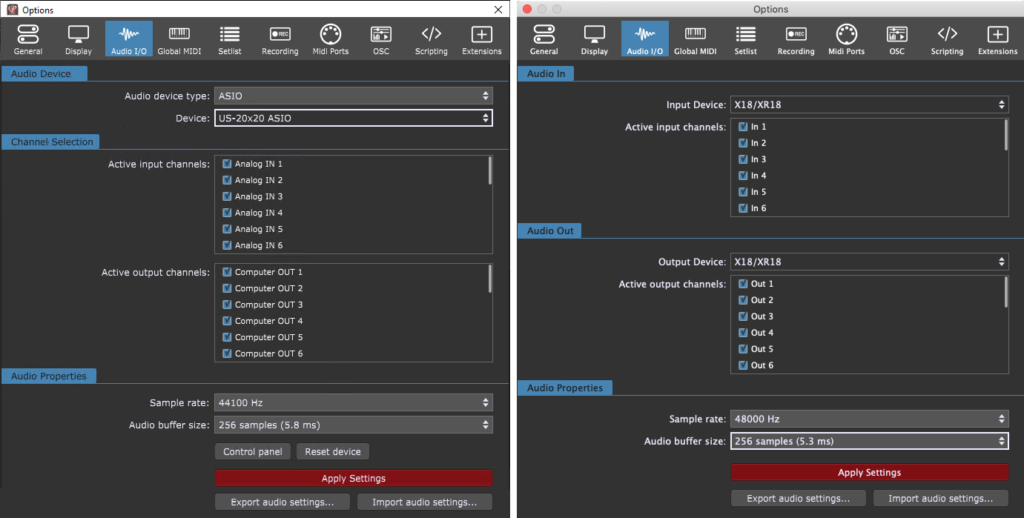Open OSC options in Mac Options window

[897, 39]
